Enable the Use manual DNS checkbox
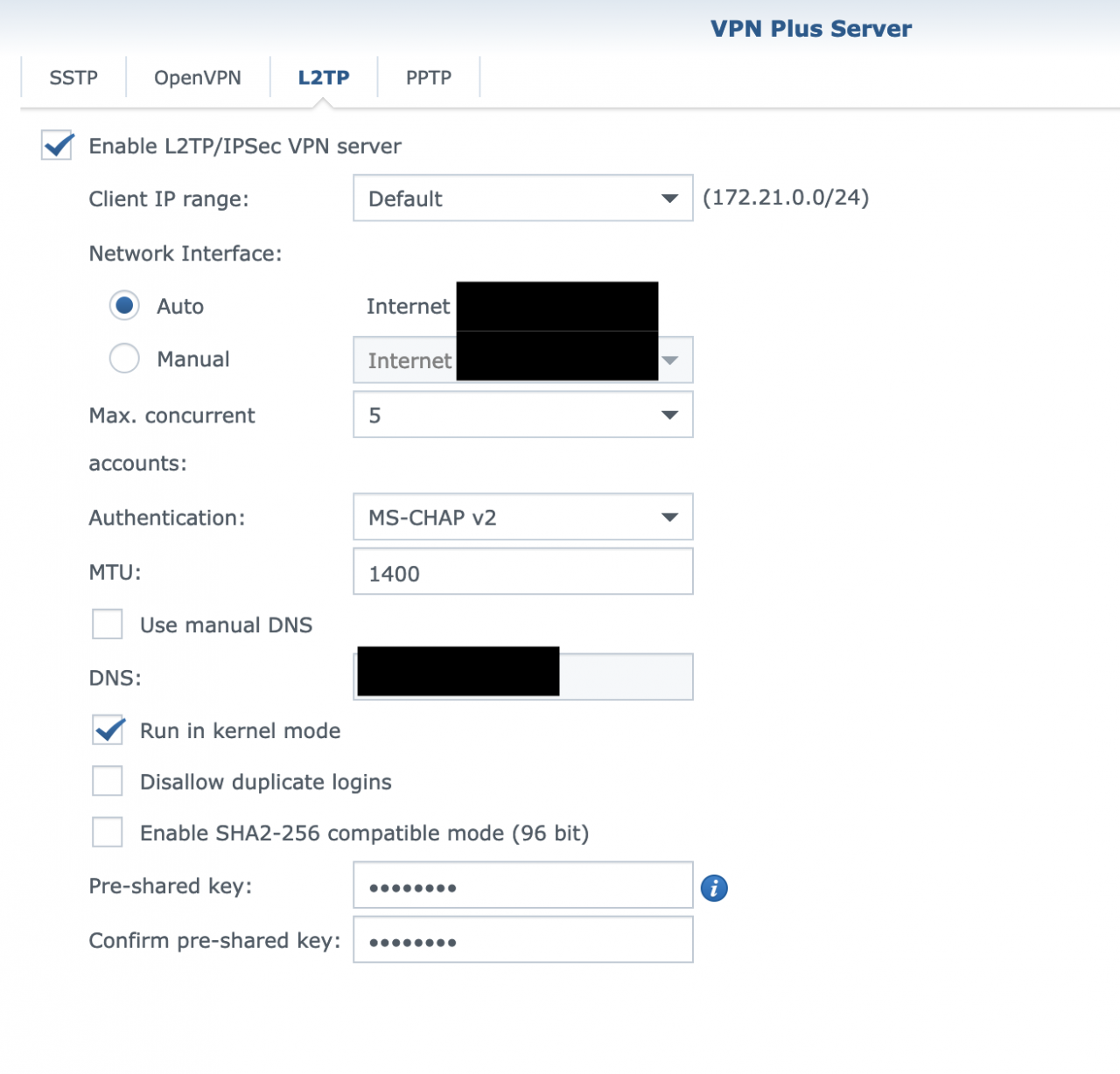1120x1074 pixels. point(108,624)
